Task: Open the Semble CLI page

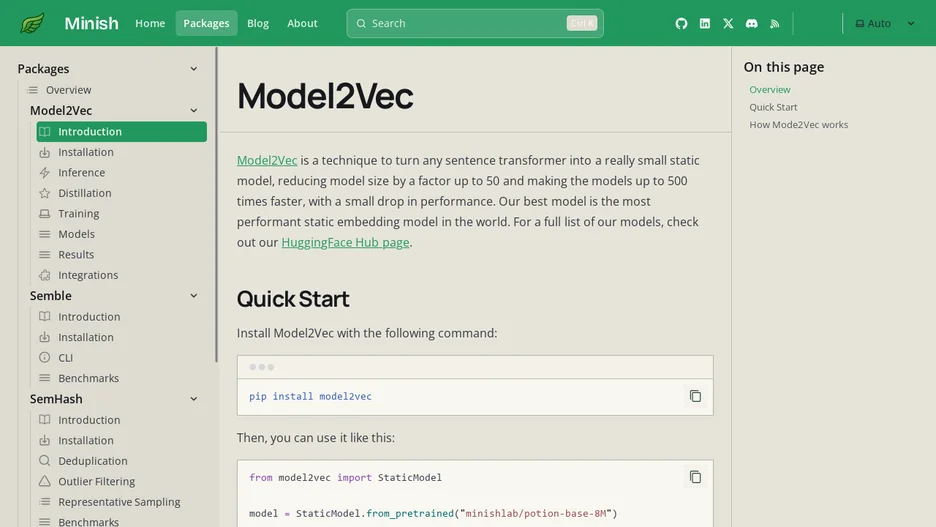Action: (x=66, y=358)
